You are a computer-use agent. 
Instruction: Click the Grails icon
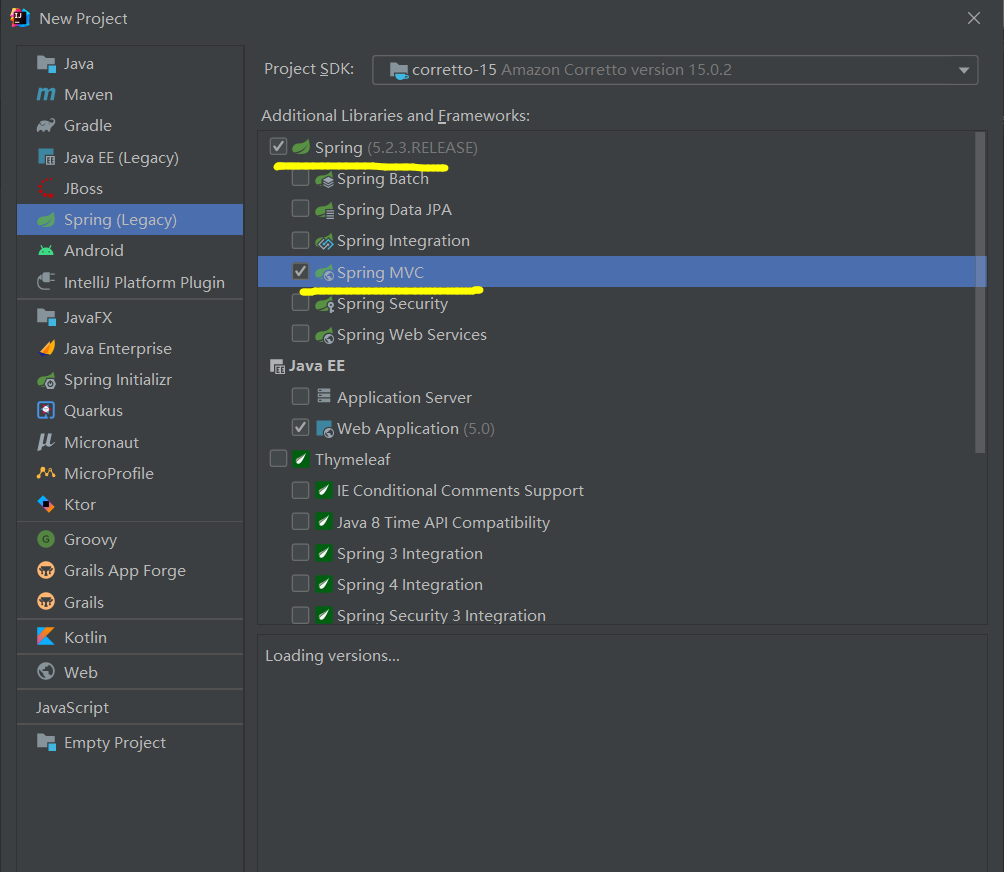[46, 602]
